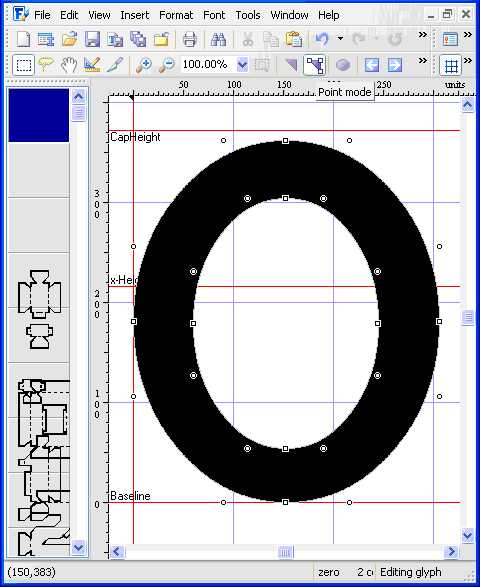Click canvas horizontal scrollbar right arrow
Screen dimensions: 480x587
[452, 551]
